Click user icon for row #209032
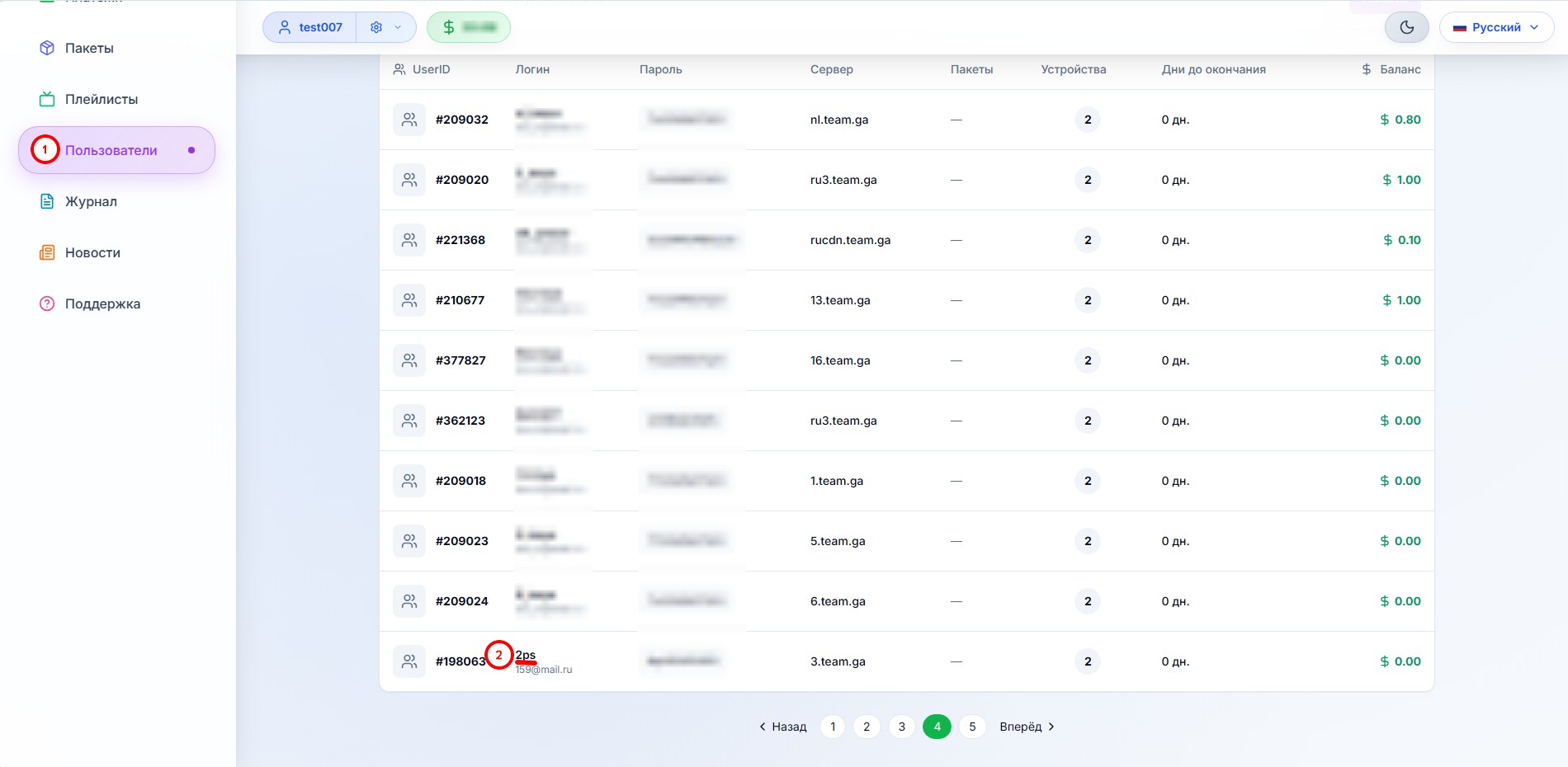 click(409, 120)
